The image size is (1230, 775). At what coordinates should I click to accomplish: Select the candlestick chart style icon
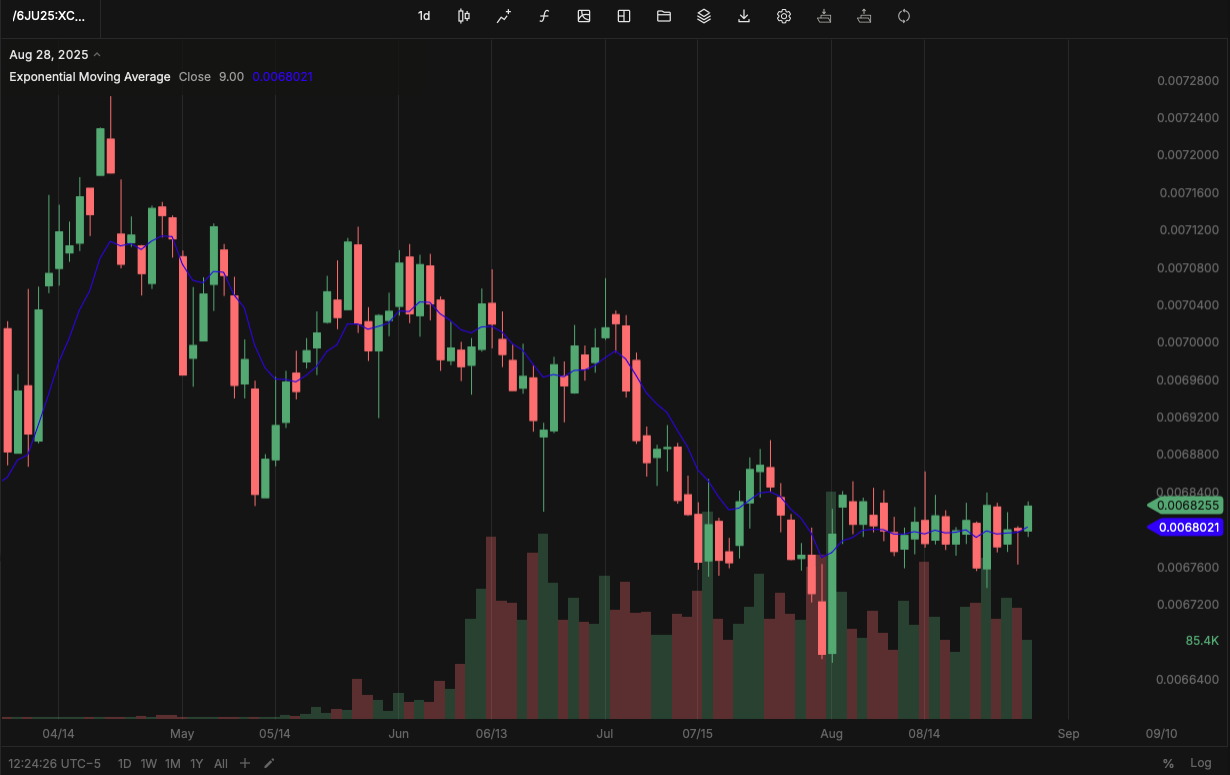point(463,16)
